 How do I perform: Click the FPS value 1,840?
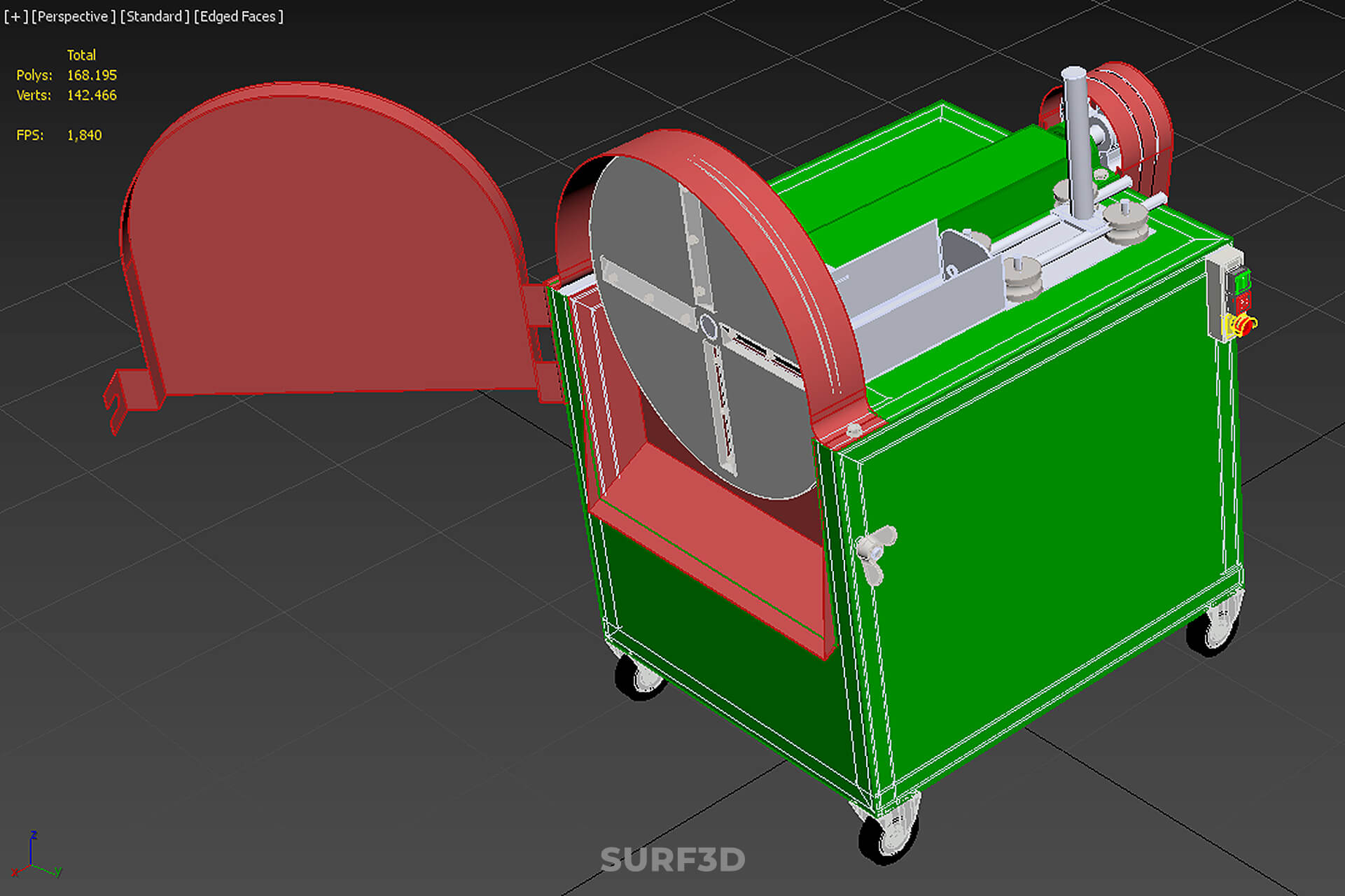(84, 135)
